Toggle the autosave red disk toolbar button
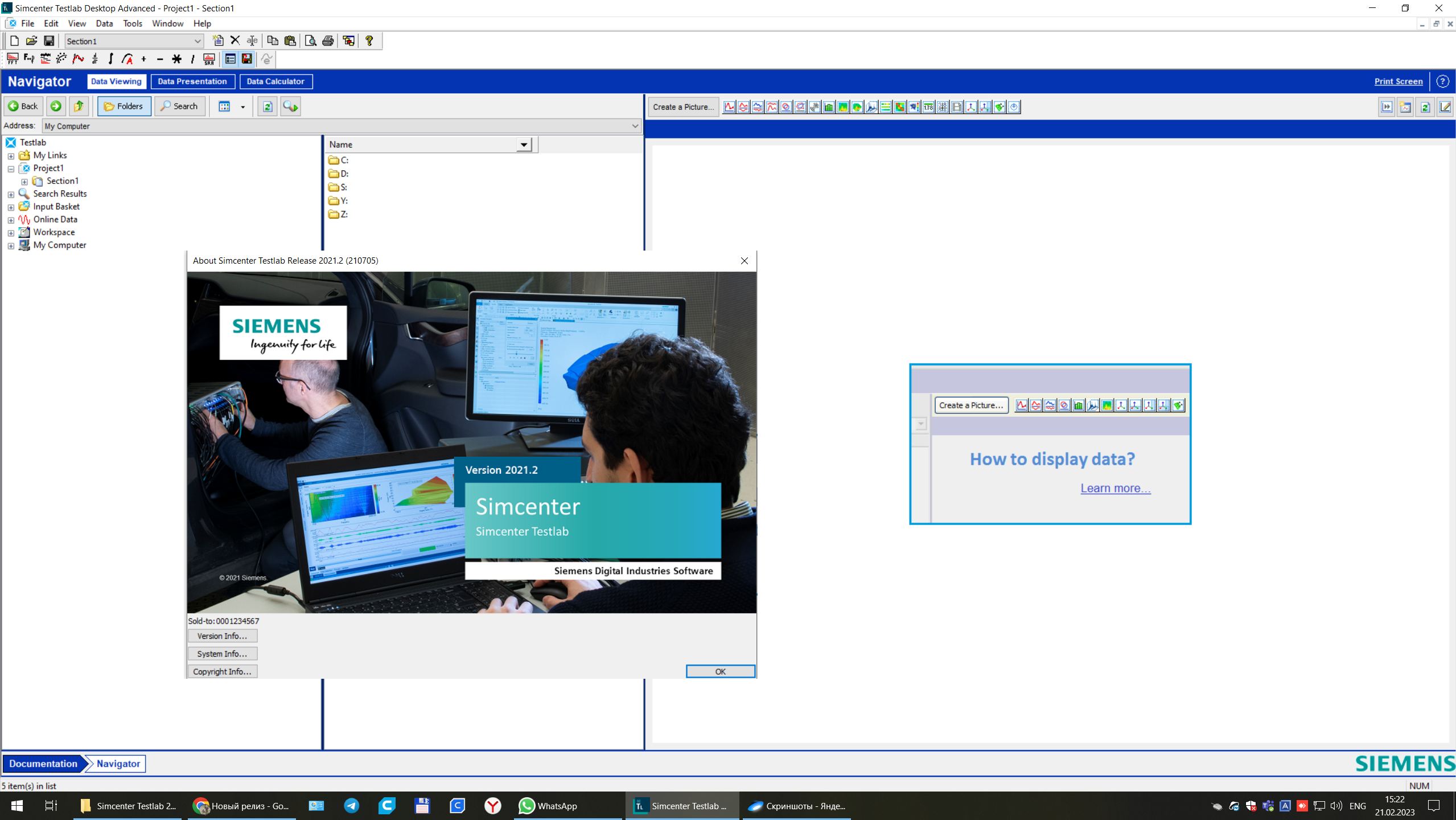1456x820 pixels. coord(246,59)
